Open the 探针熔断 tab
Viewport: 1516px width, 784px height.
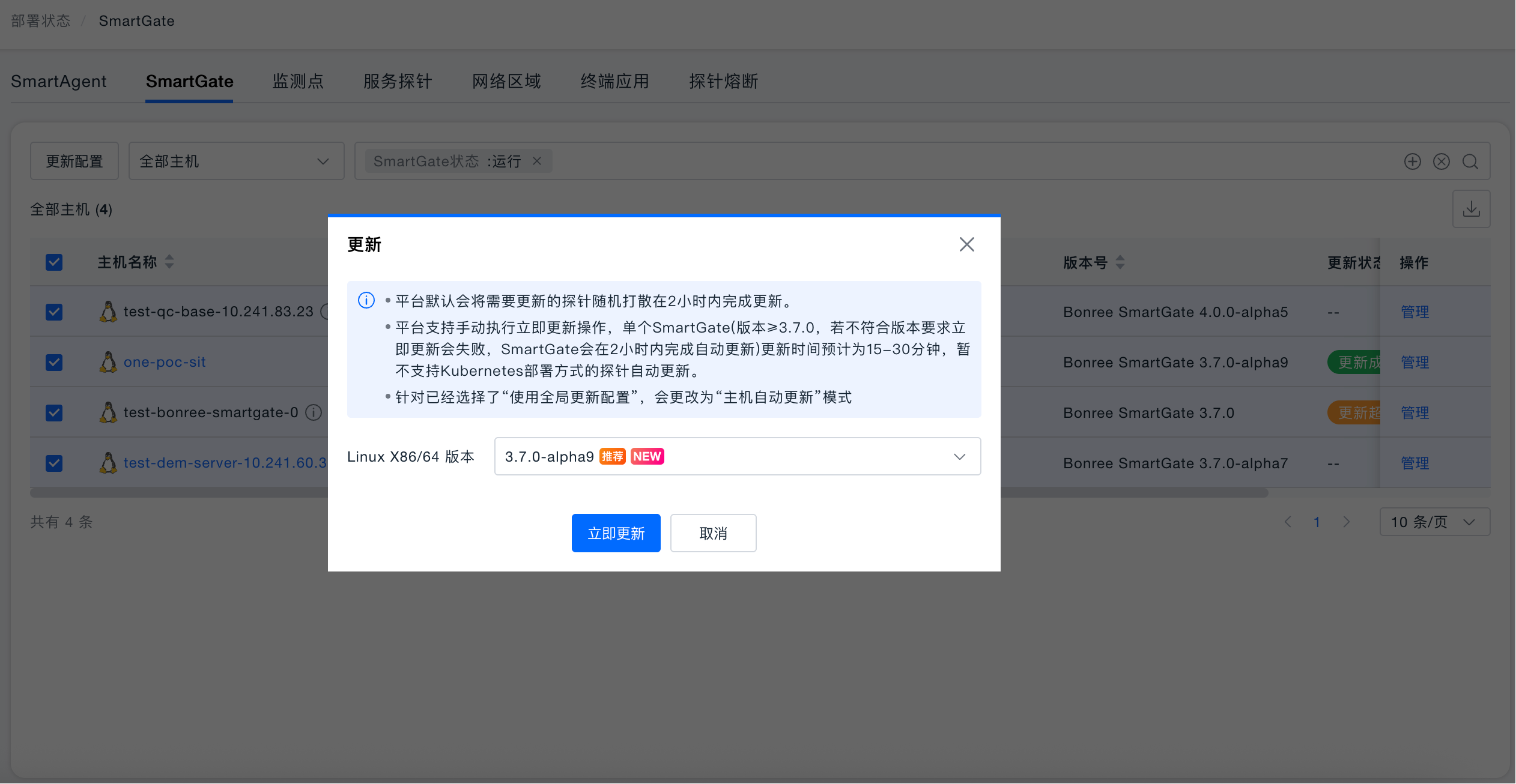pos(724,81)
